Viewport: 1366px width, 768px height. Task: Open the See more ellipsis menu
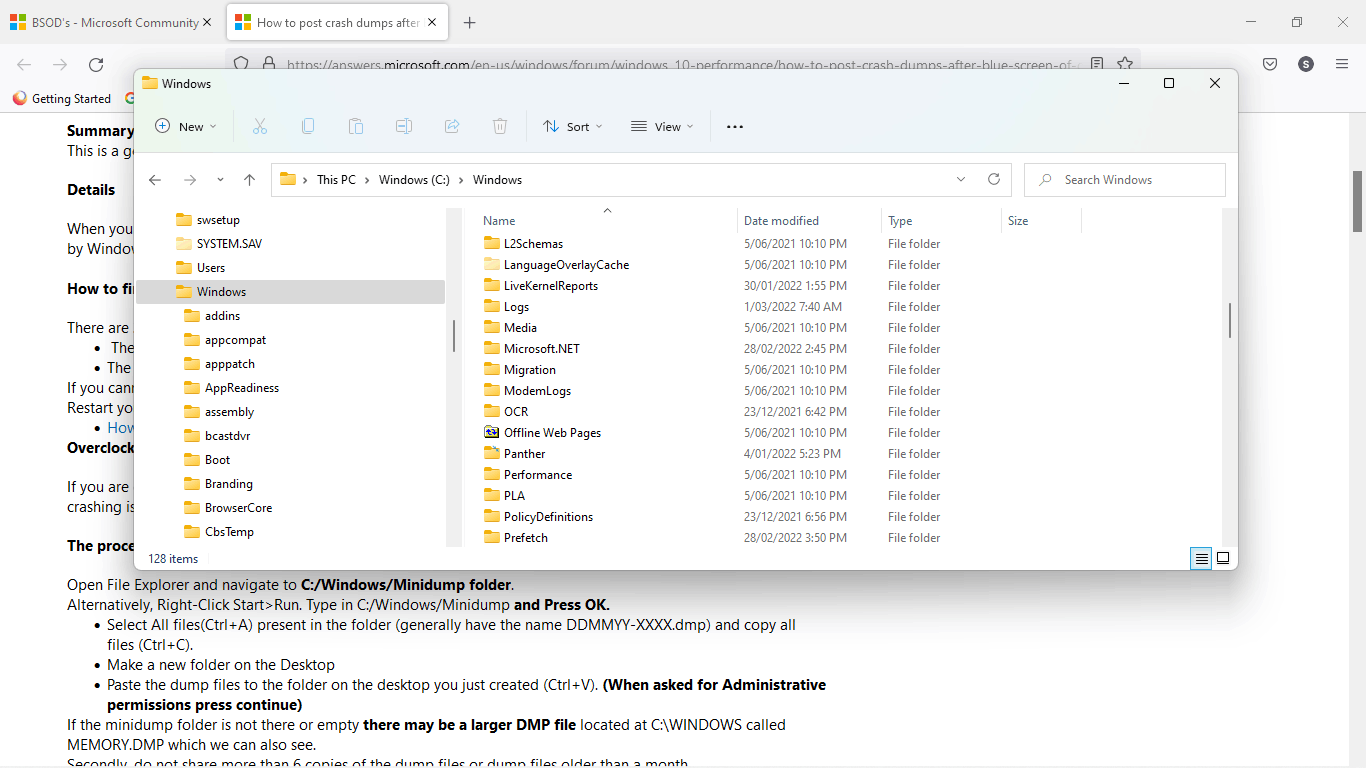(735, 127)
